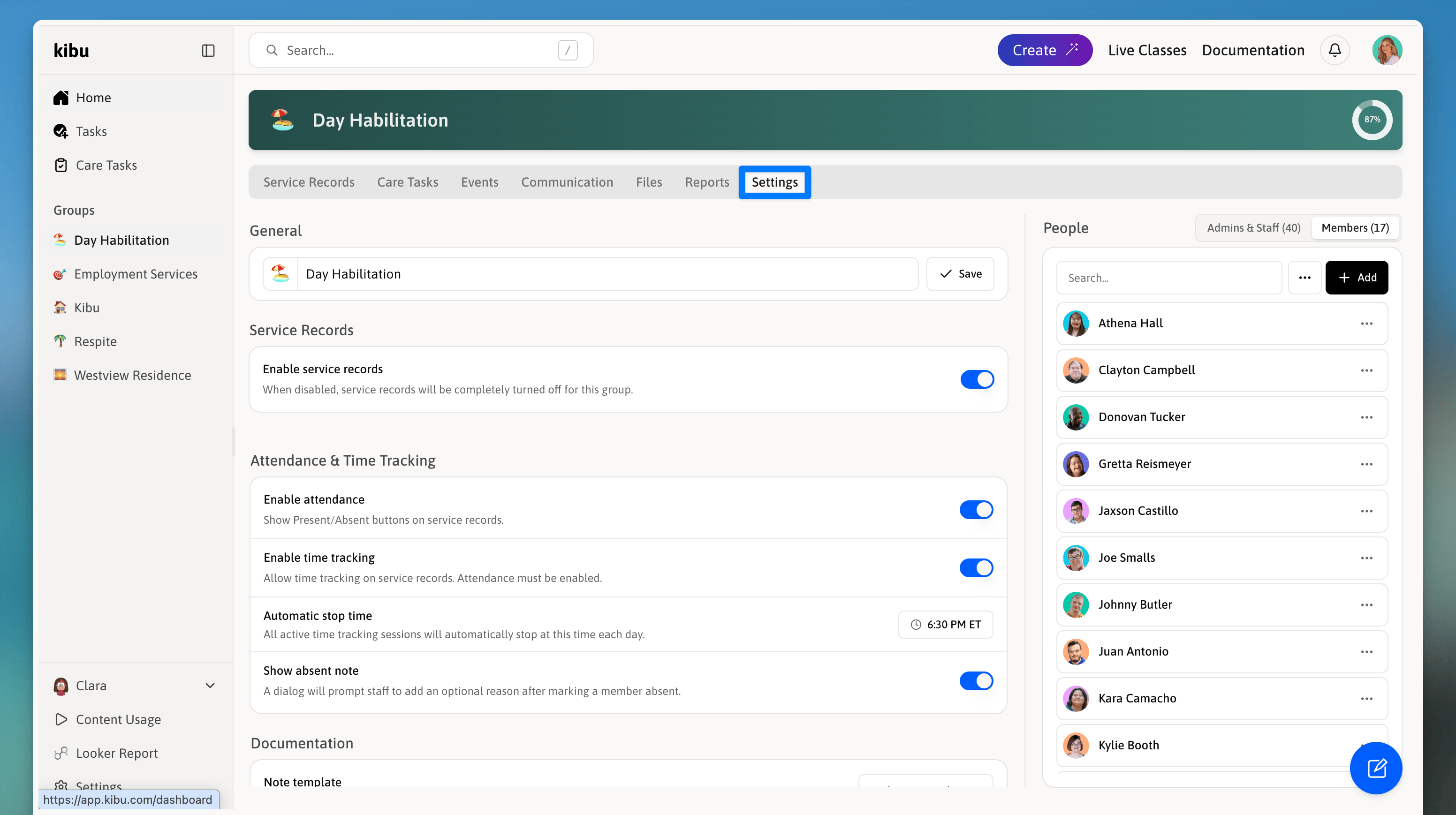Disable the service records toggle
This screenshot has height=815, width=1456.
tap(977, 379)
